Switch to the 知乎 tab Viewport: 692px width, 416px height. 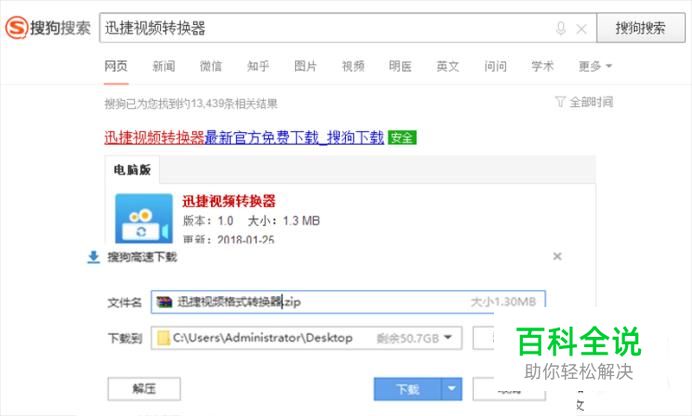258,66
